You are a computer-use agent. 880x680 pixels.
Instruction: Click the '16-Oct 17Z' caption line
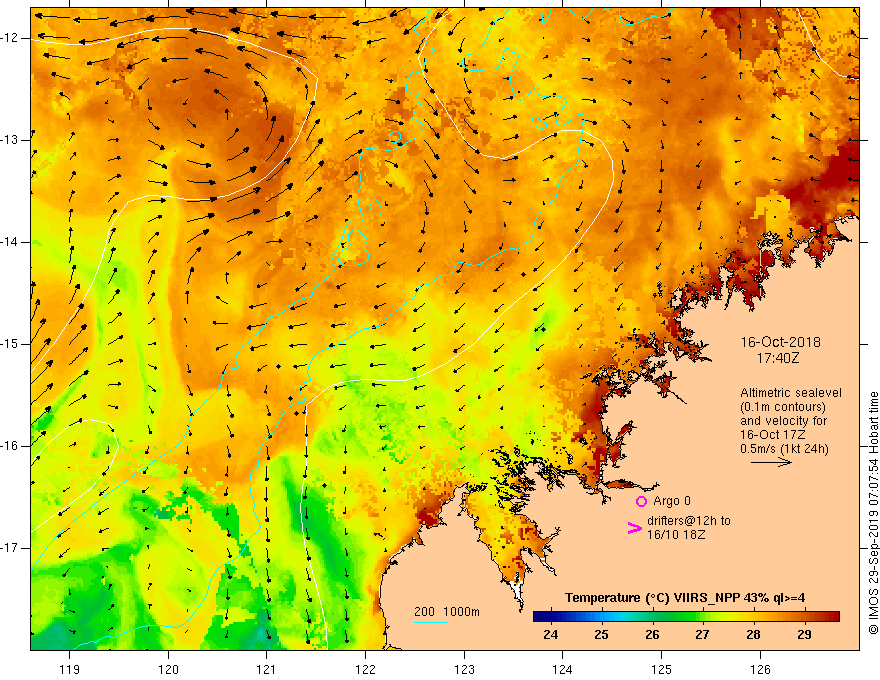772,435
